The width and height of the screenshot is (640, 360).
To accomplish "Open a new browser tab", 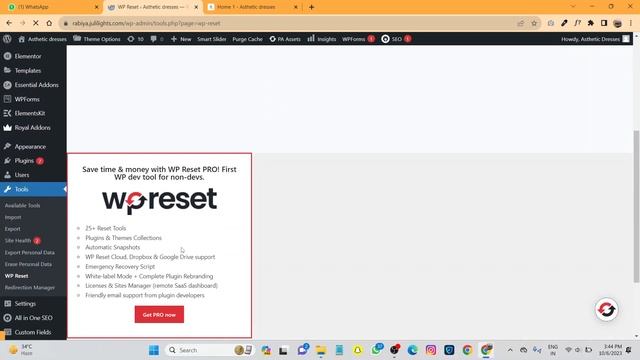I will click(311, 7).
